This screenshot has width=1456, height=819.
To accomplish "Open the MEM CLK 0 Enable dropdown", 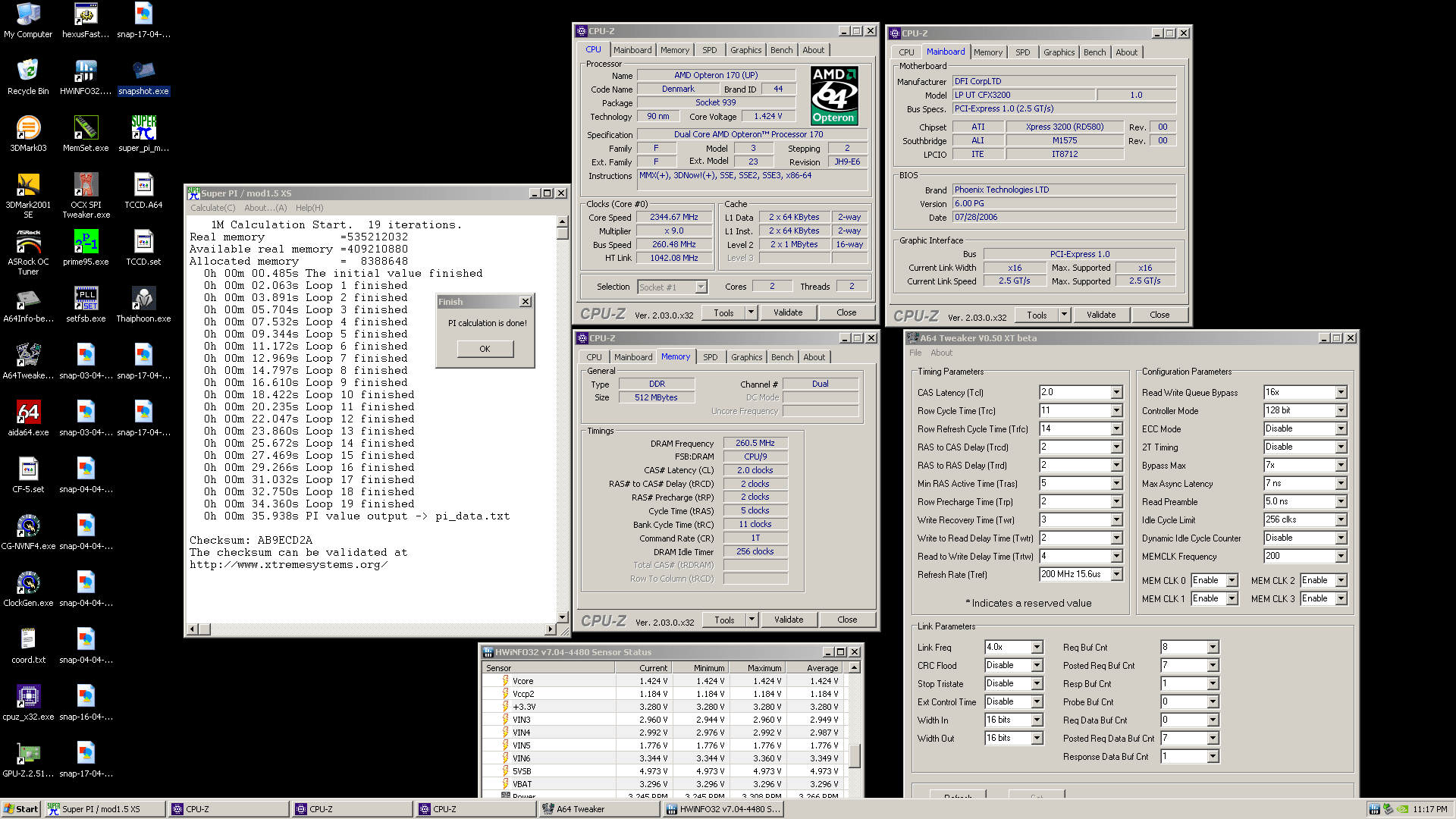I will pos(1232,581).
